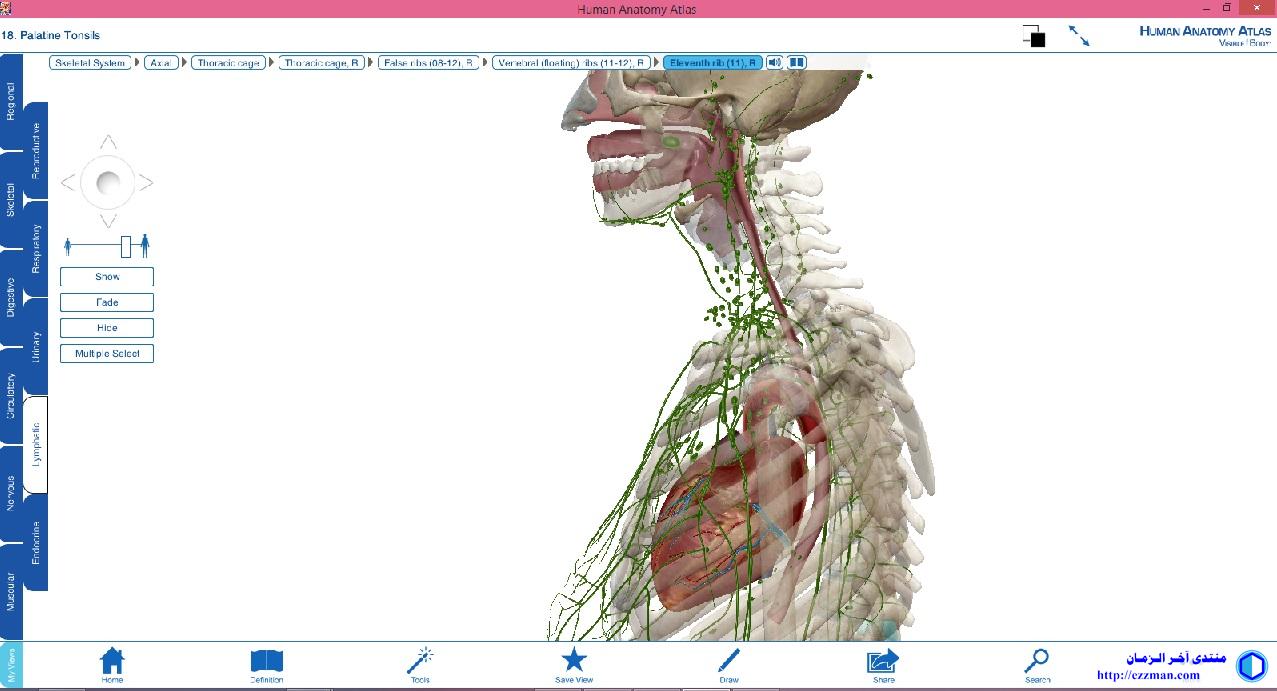Enable Multiple Select mode
Viewport: 1277px width, 691px height.
[x=107, y=354]
